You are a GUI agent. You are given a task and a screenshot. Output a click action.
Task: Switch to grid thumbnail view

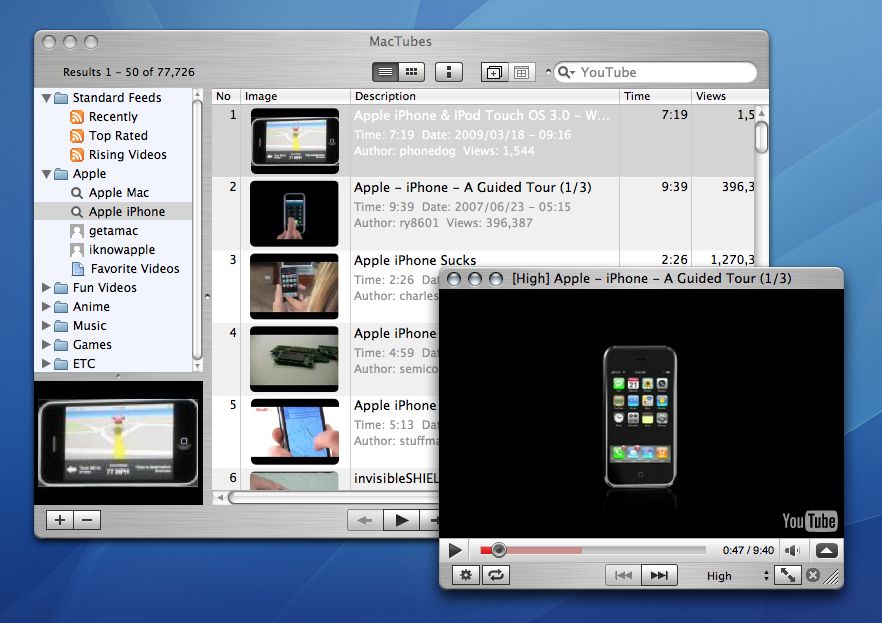[411, 72]
